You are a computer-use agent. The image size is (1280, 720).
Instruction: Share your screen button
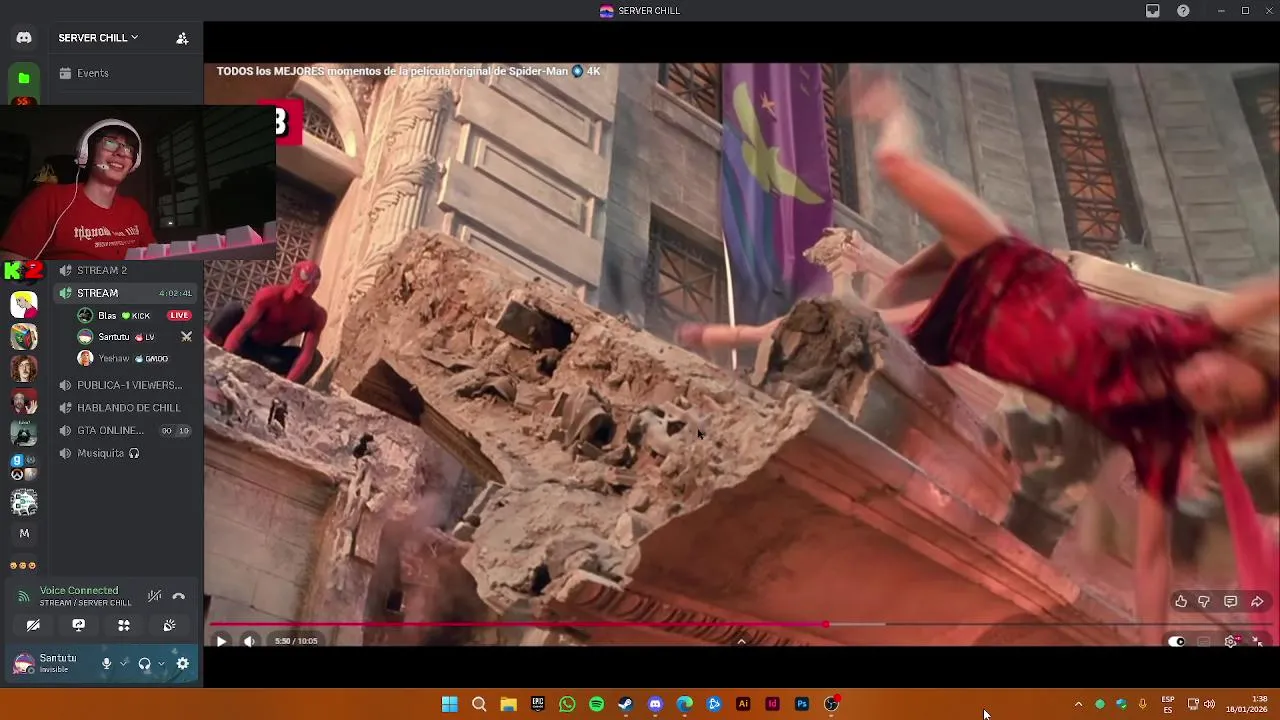[78, 625]
